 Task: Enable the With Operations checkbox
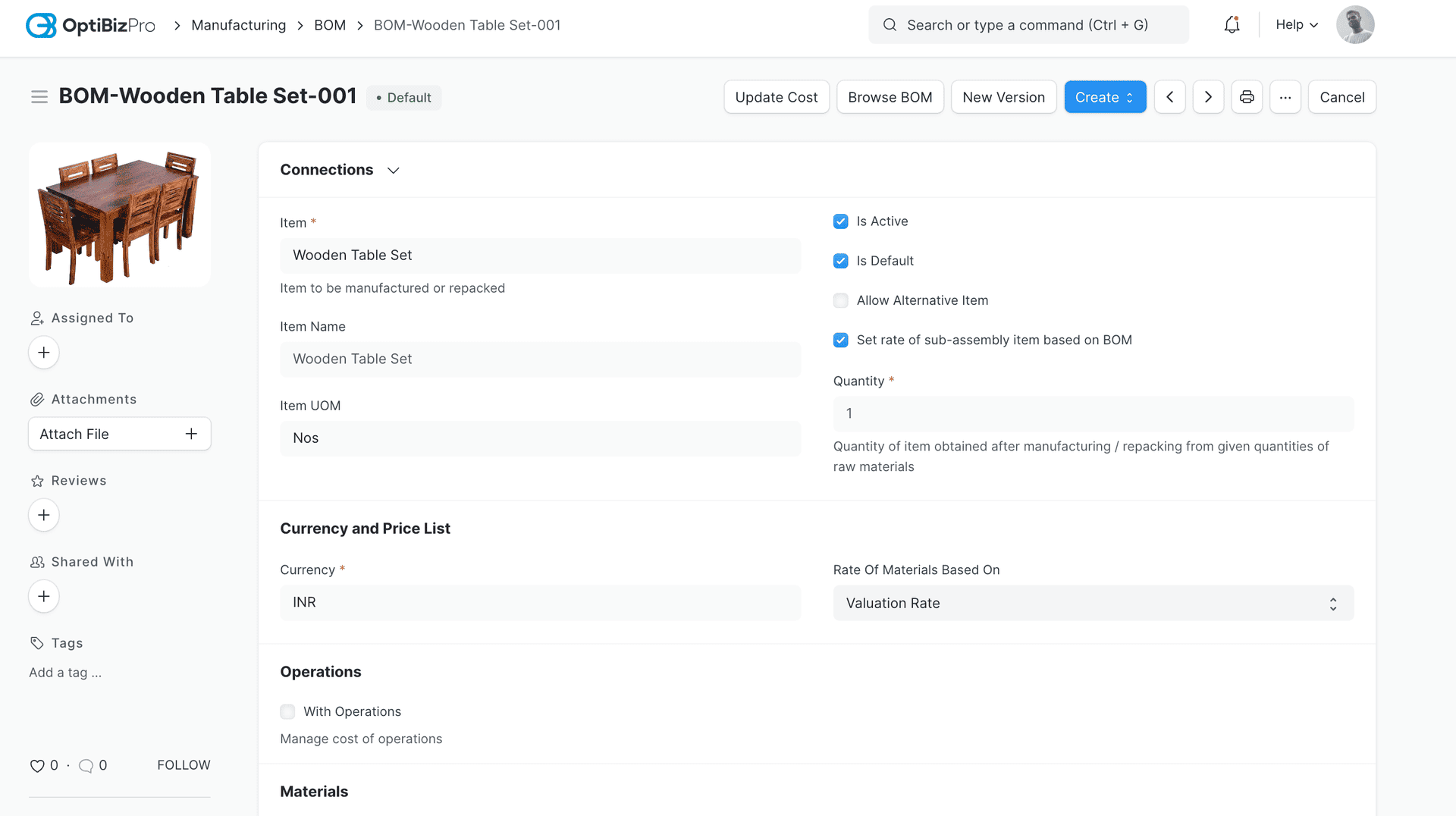(287, 711)
